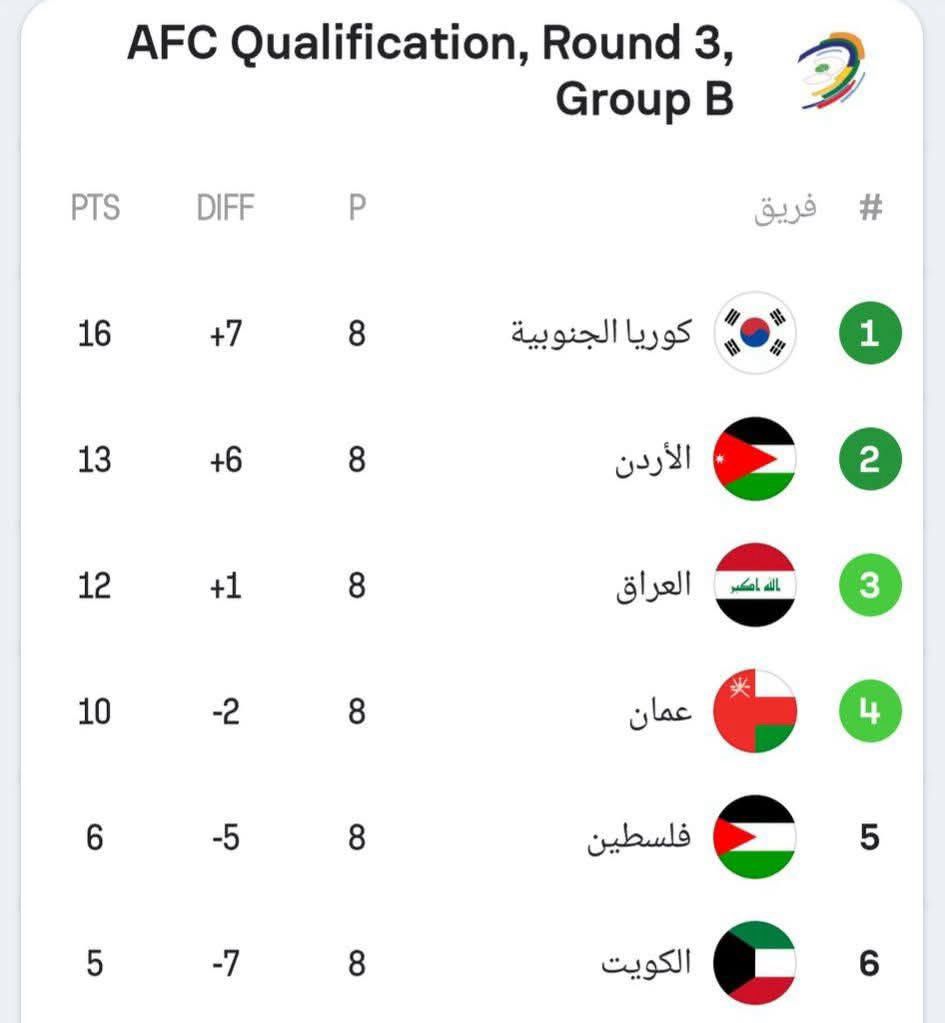Open team name الأردن
This screenshot has height=1023, width=945.
pyautogui.click(x=653, y=459)
